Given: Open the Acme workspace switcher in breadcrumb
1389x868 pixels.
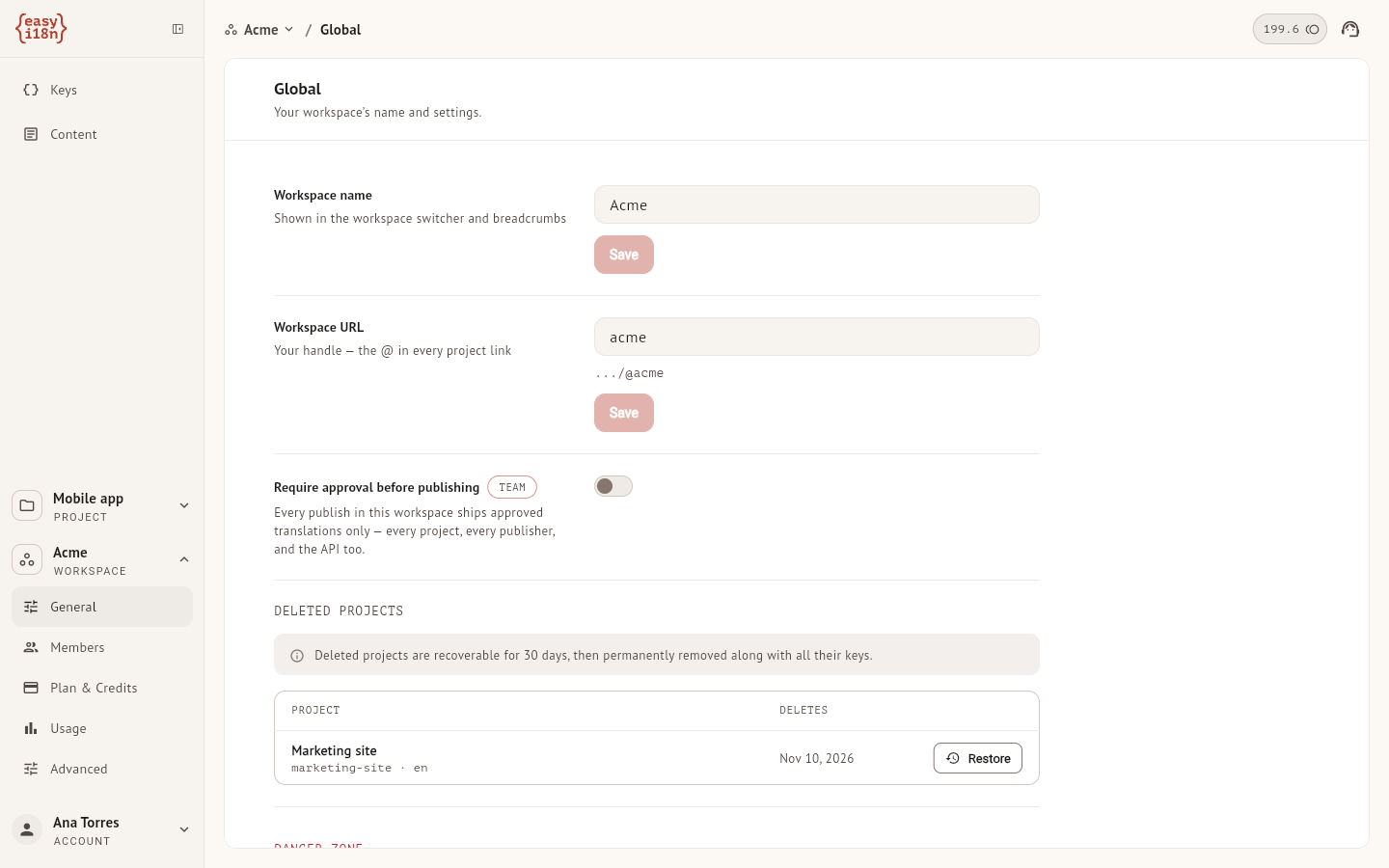Looking at the screenshot, I should pos(259,30).
